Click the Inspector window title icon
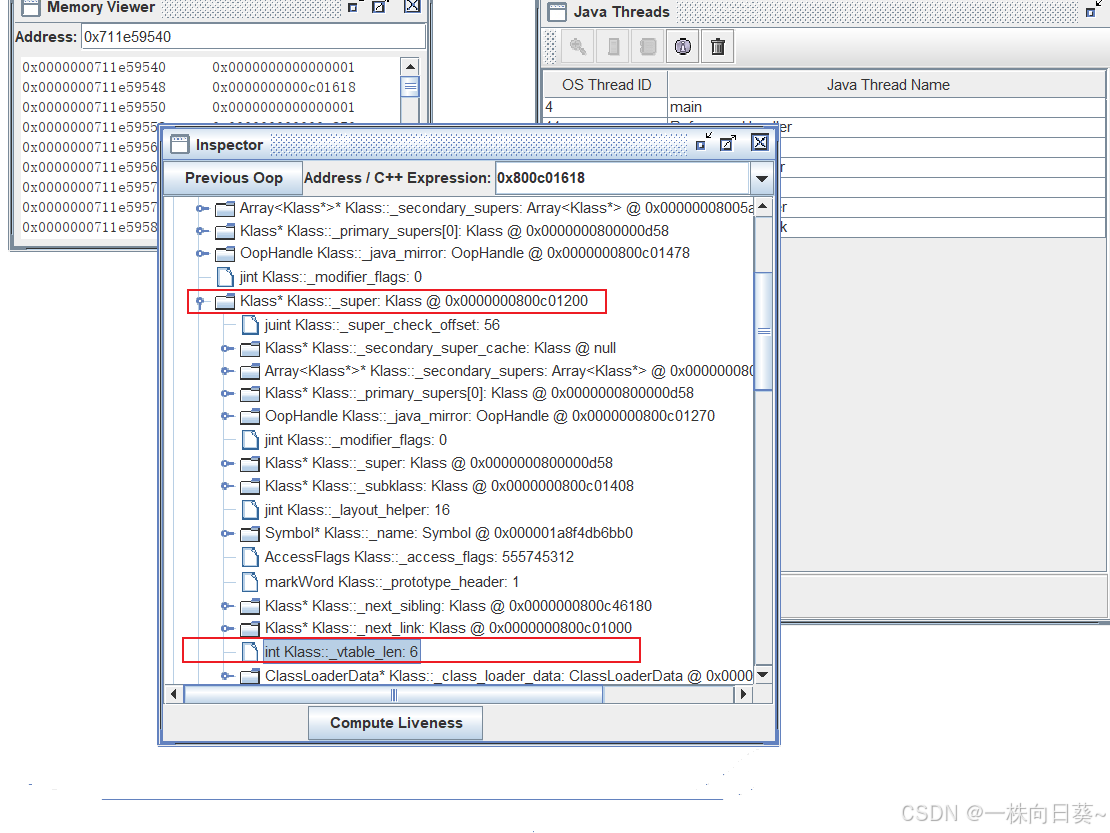This screenshot has width=1110, height=833. click(180, 144)
